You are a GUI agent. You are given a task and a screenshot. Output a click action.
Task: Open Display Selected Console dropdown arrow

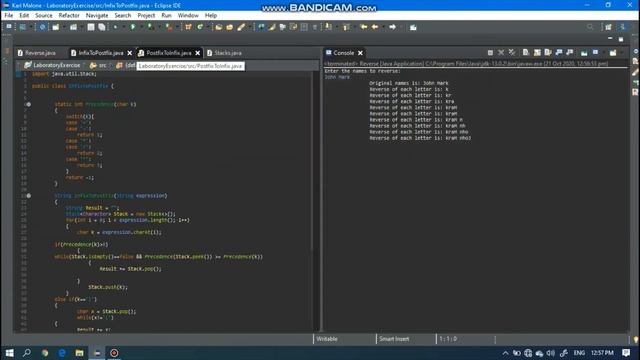point(603,53)
